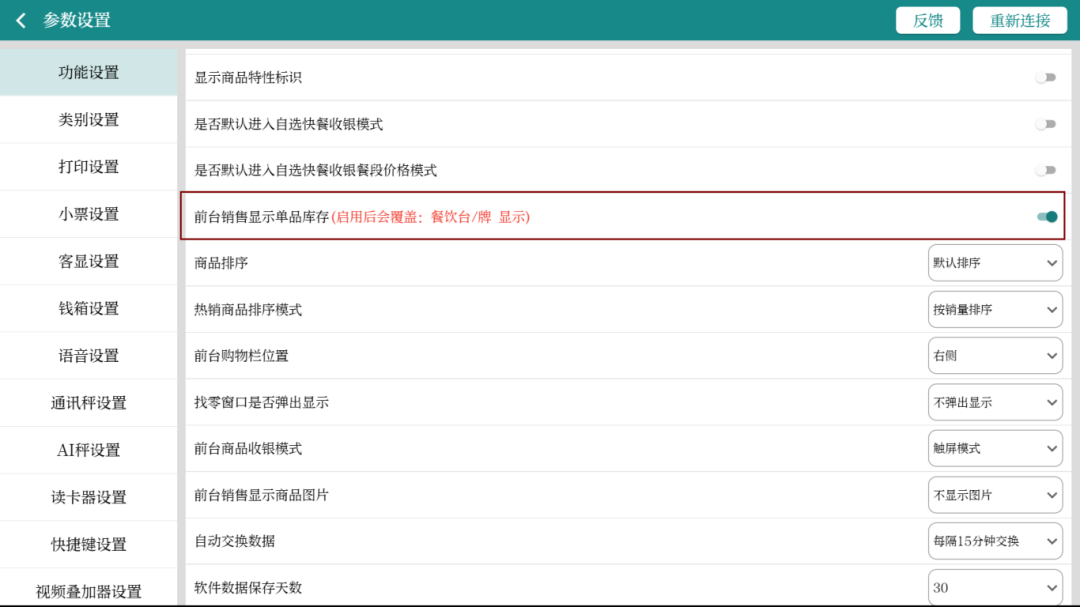Switch to the 类别设置 tab
The image size is (1080, 607).
tap(88, 120)
